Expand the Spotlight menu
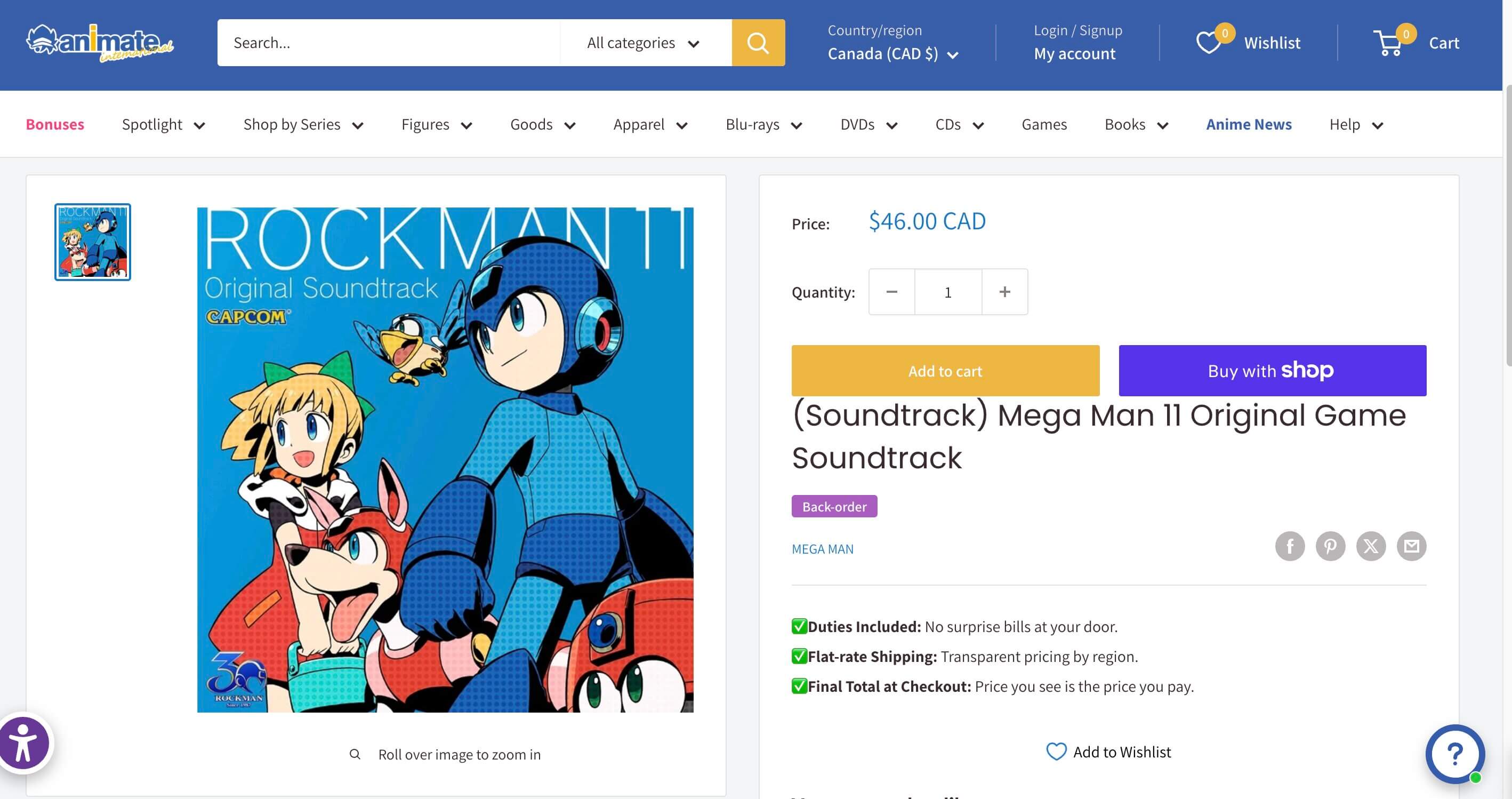Image resolution: width=1512 pixels, height=799 pixels. point(164,124)
